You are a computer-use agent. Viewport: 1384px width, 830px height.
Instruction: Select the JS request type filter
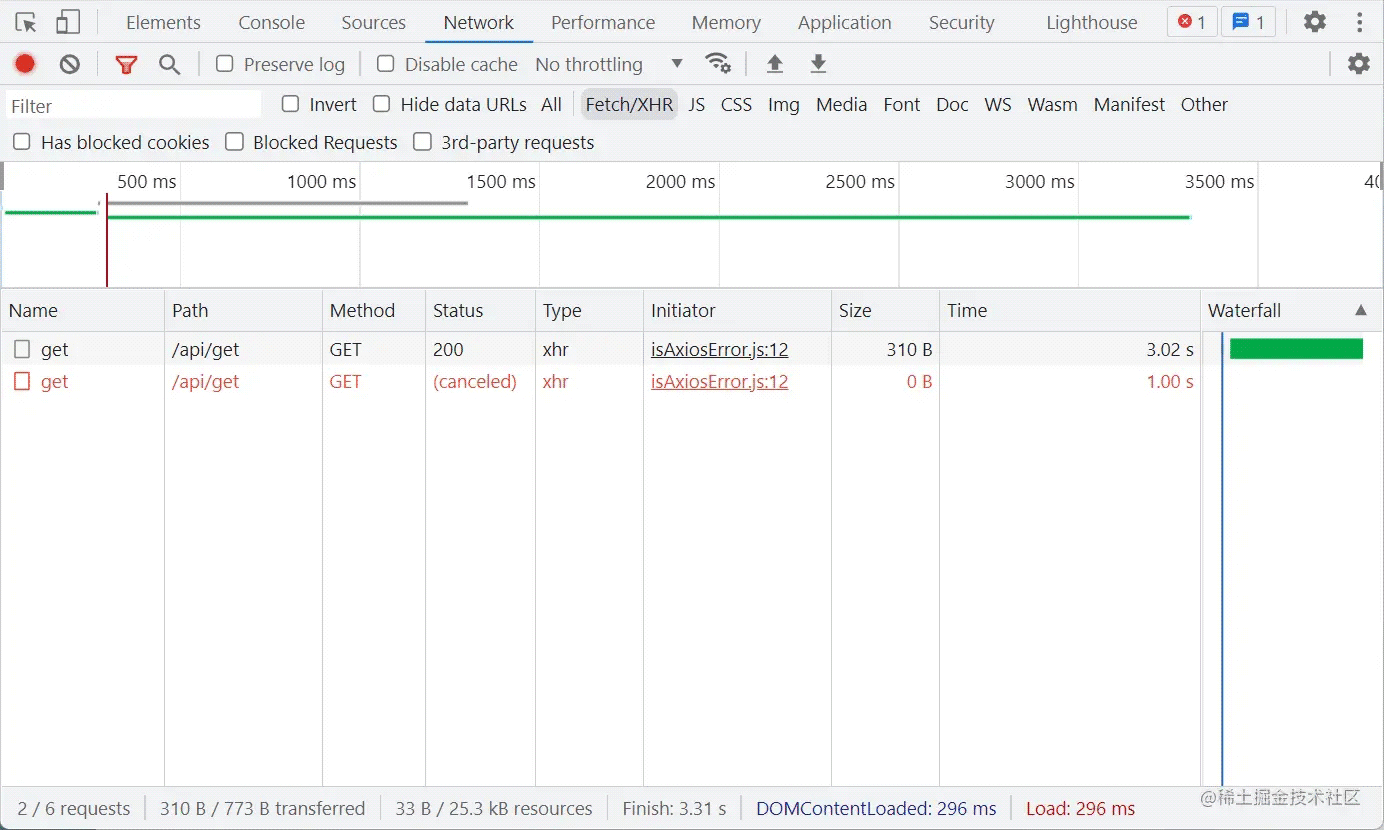(697, 104)
